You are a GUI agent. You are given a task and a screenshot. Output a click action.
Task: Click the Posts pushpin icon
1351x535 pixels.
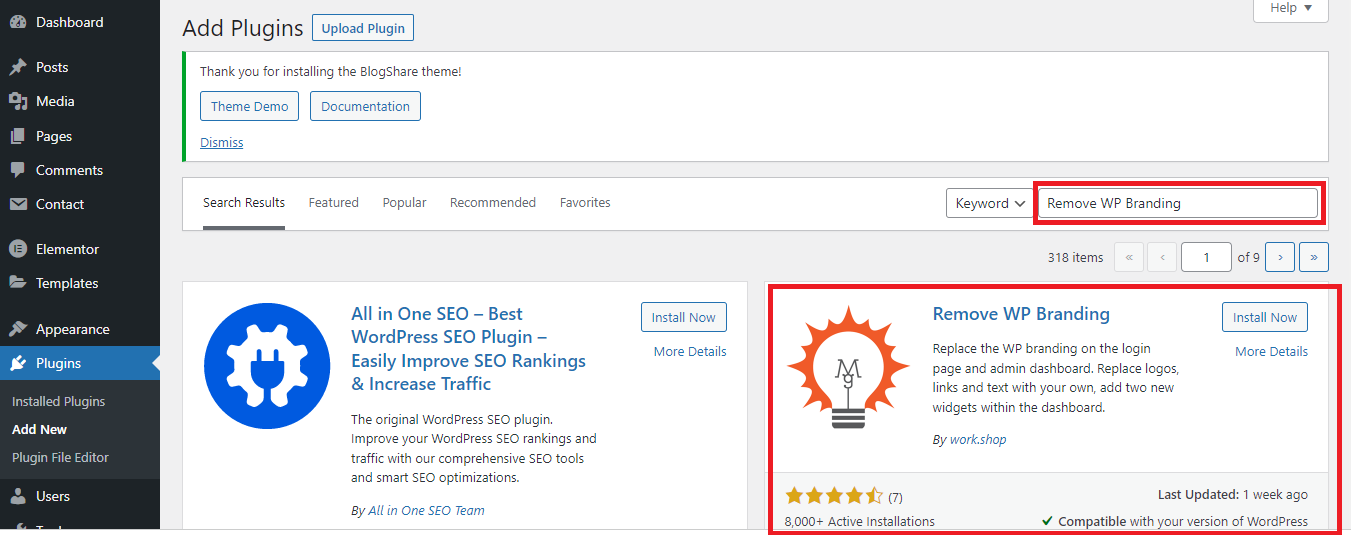pyautogui.click(x=18, y=67)
